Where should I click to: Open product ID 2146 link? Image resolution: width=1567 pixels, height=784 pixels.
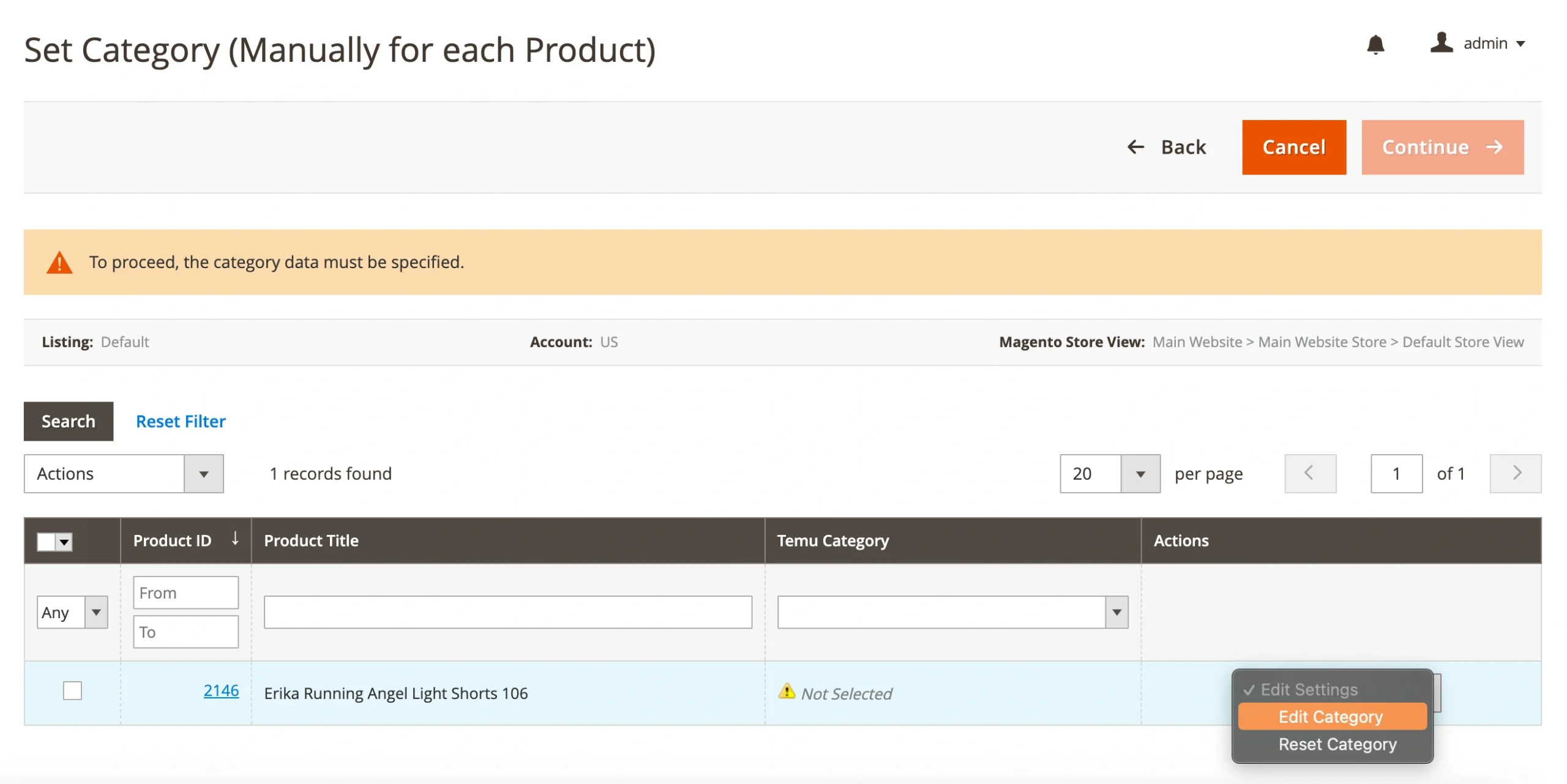221,690
